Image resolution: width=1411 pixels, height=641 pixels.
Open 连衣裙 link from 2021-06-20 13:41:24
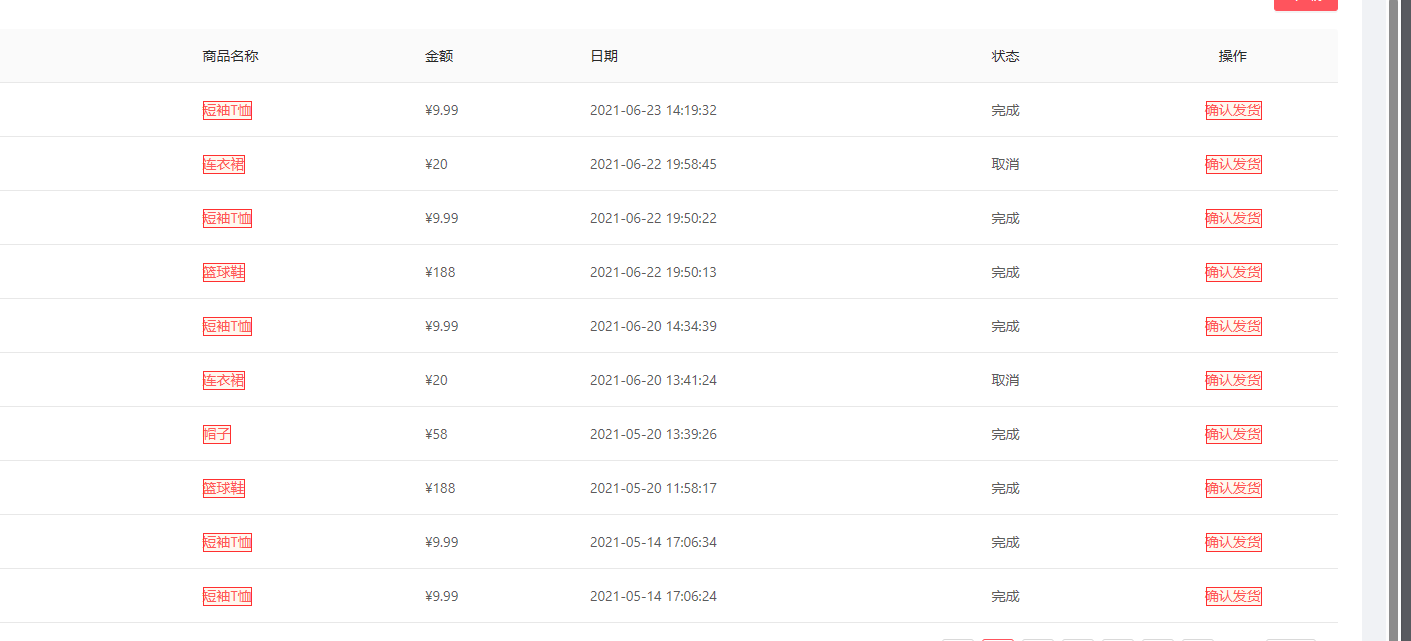click(x=224, y=380)
